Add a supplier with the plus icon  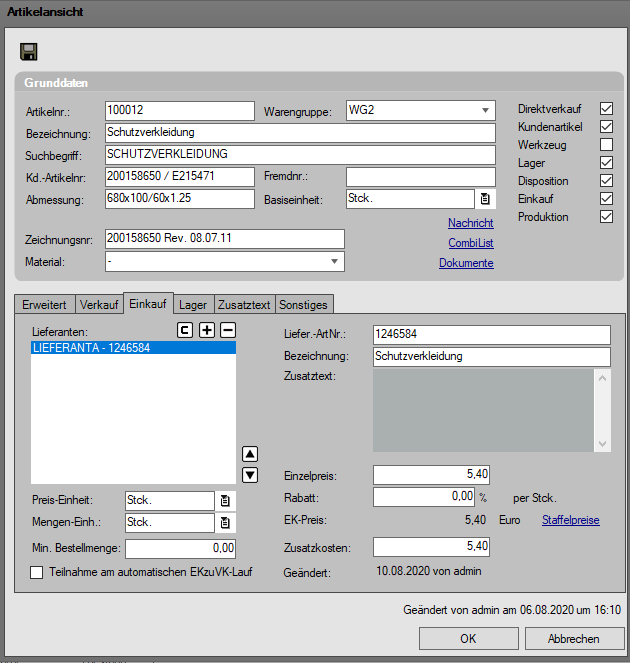coord(207,330)
